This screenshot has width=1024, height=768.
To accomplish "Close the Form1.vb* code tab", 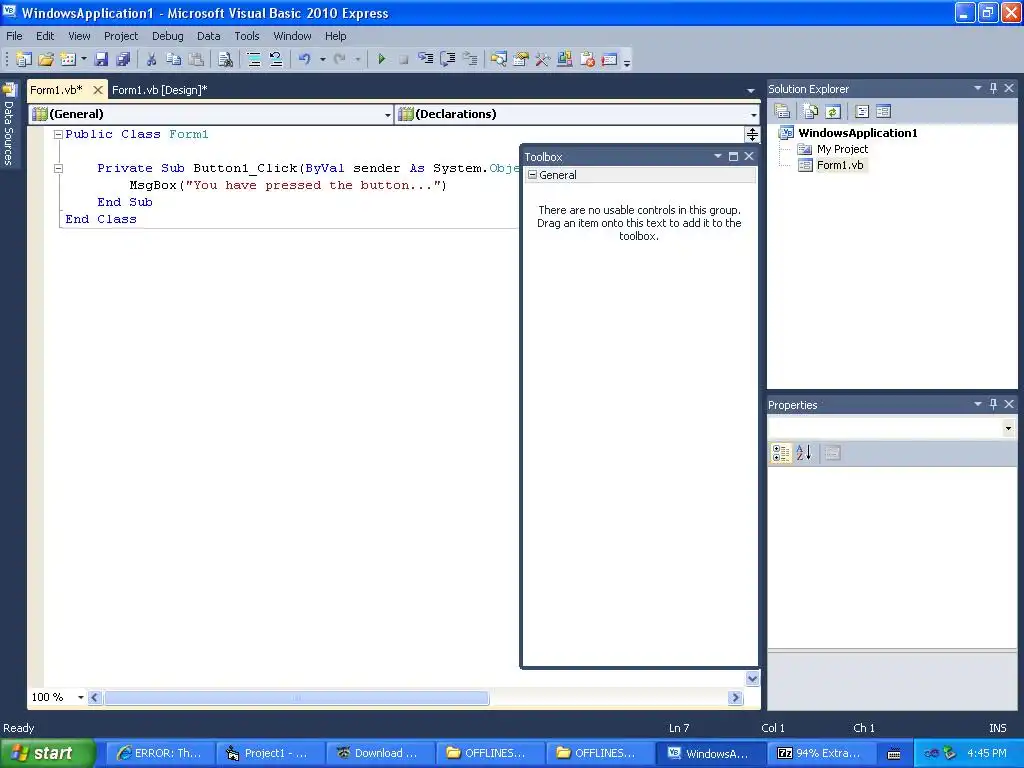I will tap(97, 90).
